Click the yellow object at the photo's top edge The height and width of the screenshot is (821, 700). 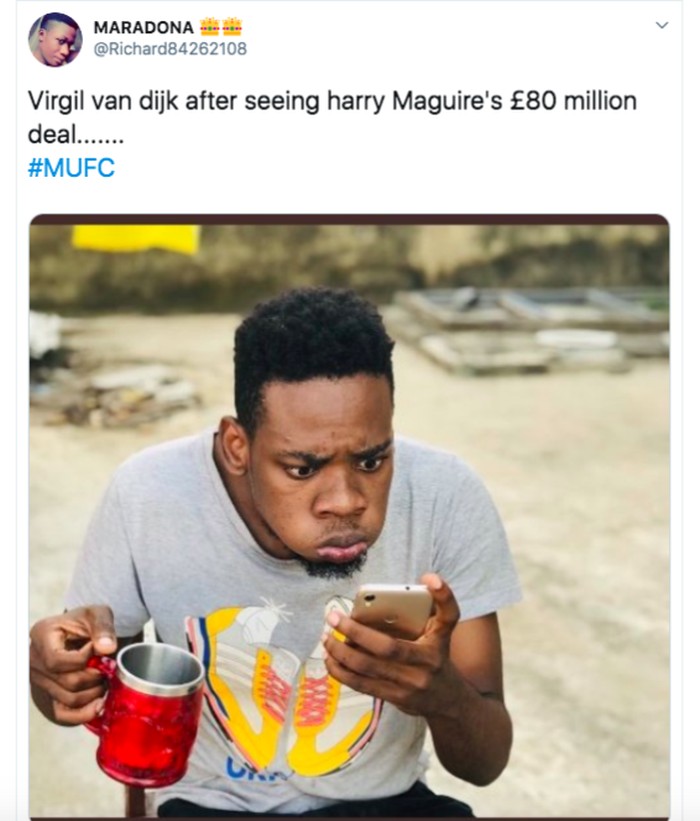(x=136, y=238)
